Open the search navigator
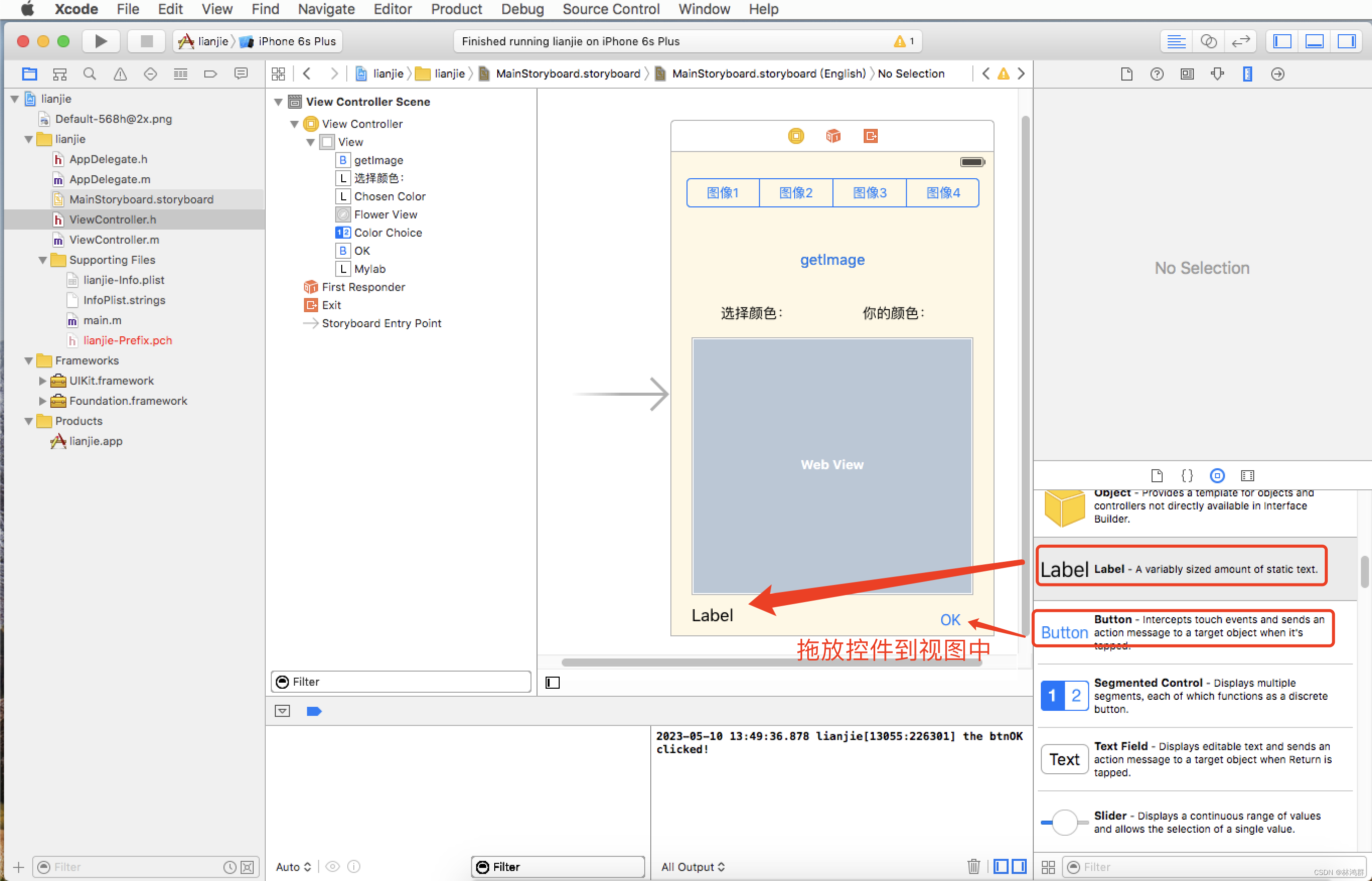Viewport: 1372px width, 881px height. click(x=90, y=73)
